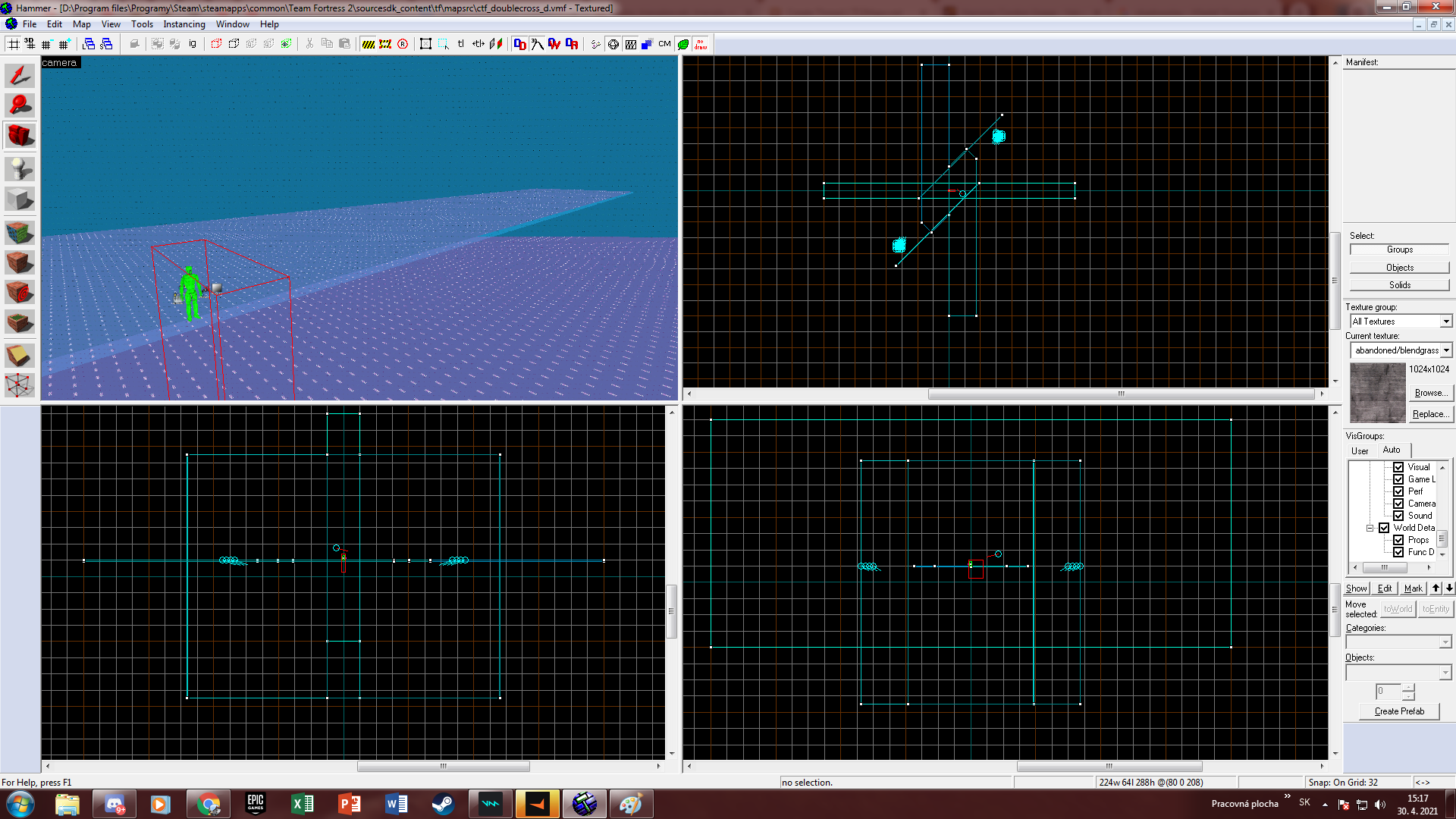Toggle Visual visgroup checkbox
Screen dimensions: 1456x819
1398,467
